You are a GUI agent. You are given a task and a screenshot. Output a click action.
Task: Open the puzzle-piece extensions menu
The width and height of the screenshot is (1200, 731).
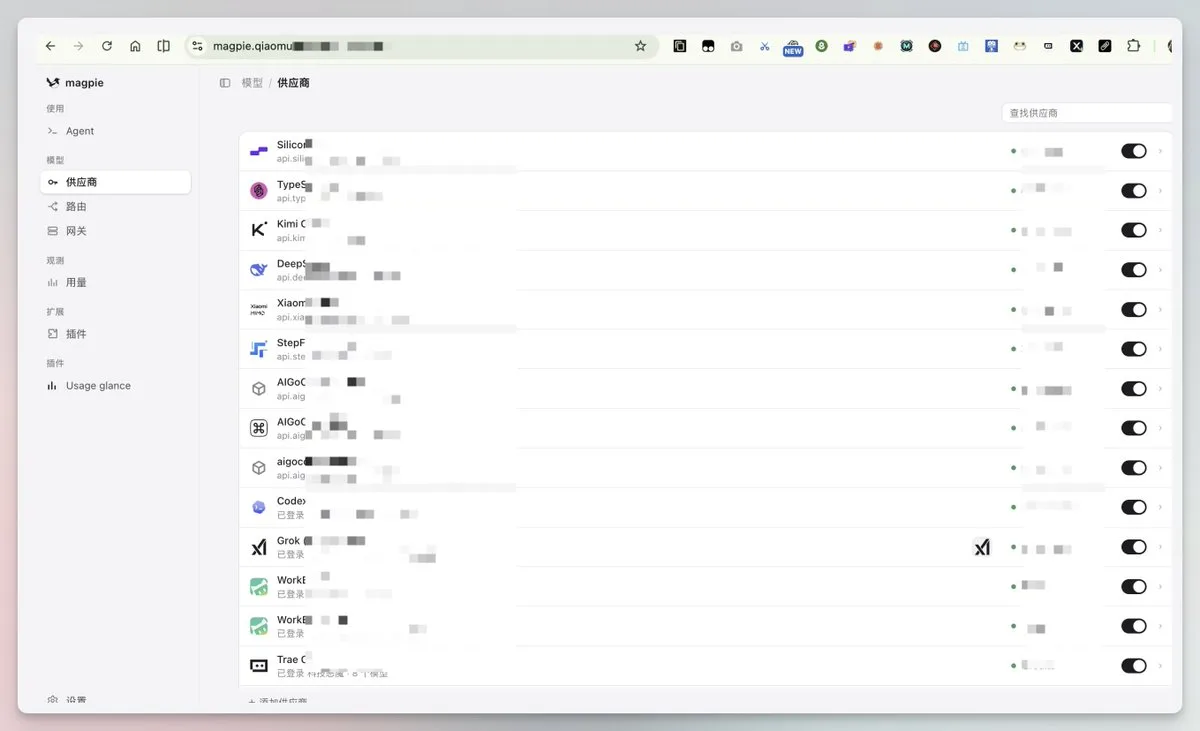1133,46
